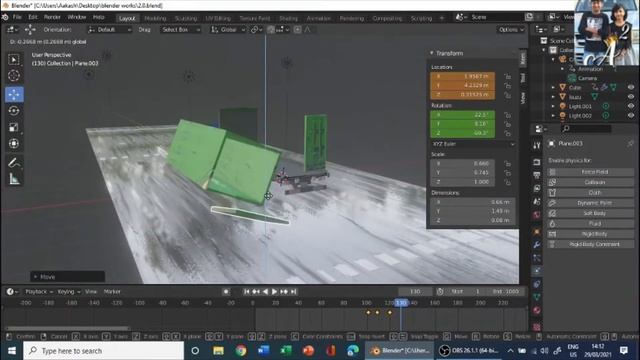
Task: Toggle visibility of Light.002
Action: click(631, 116)
